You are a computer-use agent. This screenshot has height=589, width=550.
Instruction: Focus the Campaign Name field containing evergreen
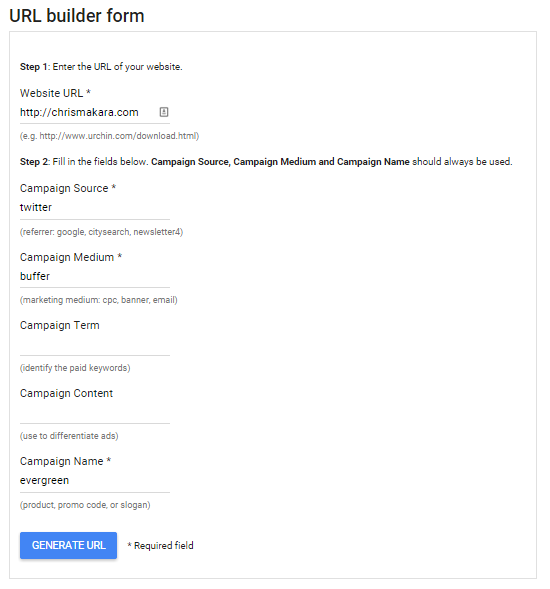pos(95,481)
